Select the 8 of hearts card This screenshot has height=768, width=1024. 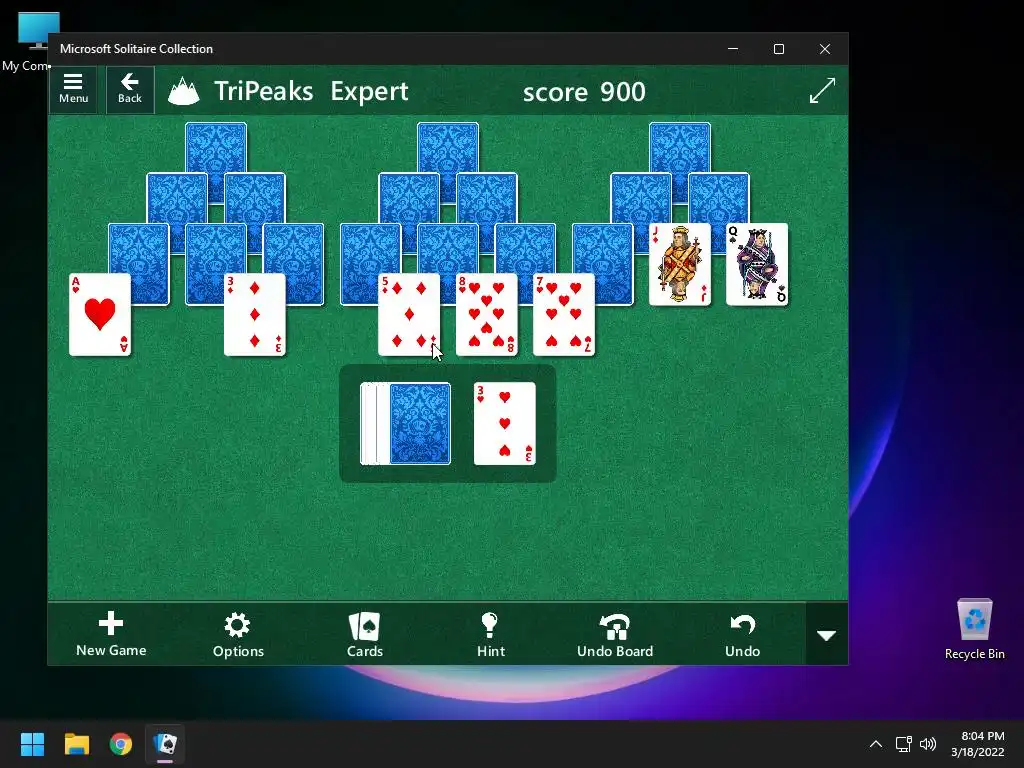click(x=487, y=315)
